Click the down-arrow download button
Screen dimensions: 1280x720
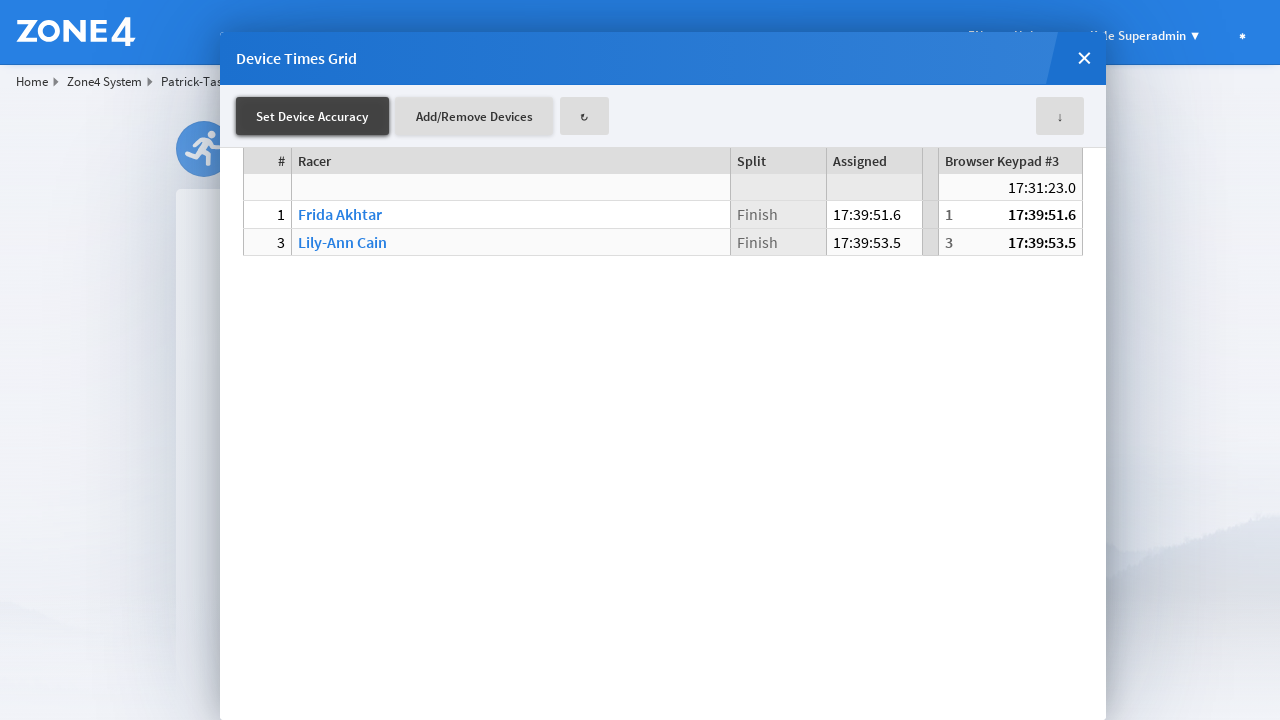tap(1059, 116)
